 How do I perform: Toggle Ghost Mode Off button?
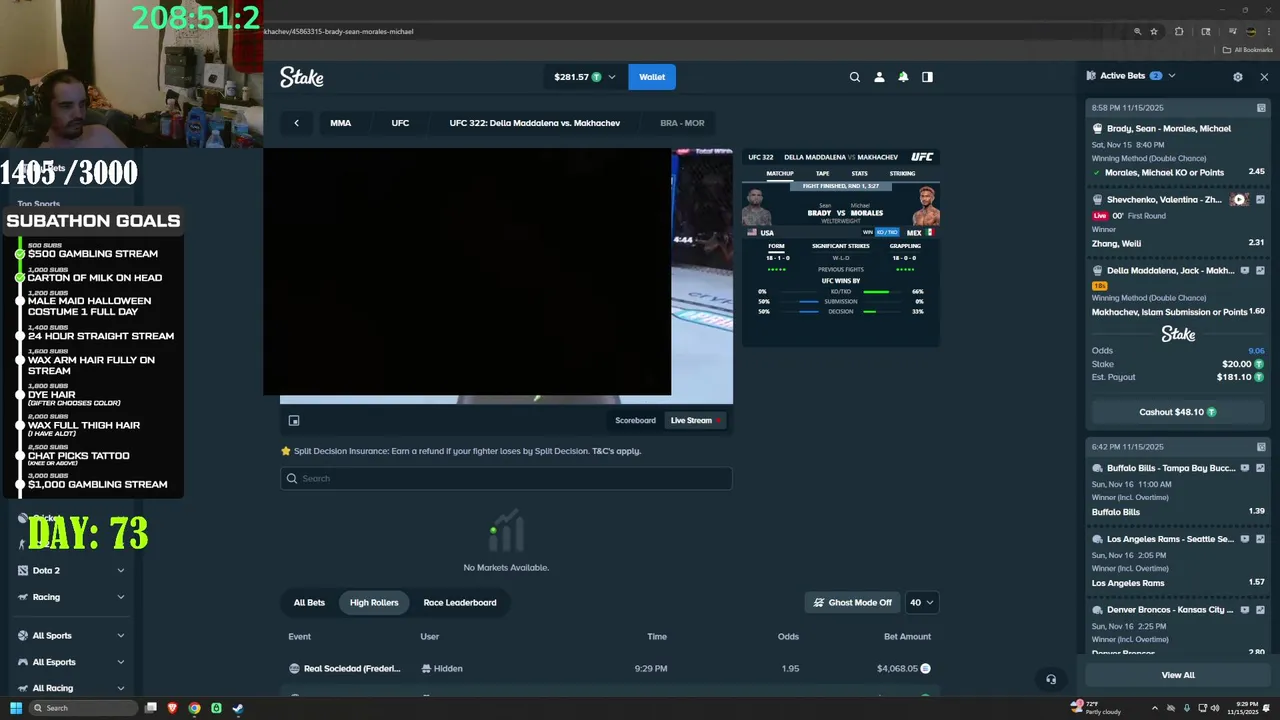click(x=852, y=602)
